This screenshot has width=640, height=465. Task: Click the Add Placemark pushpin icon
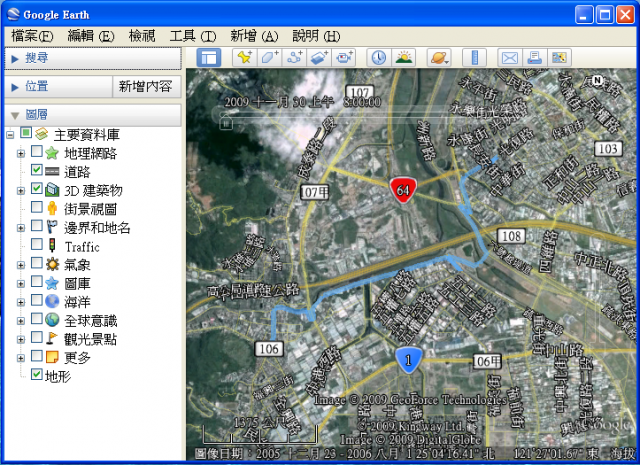click(x=244, y=58)
